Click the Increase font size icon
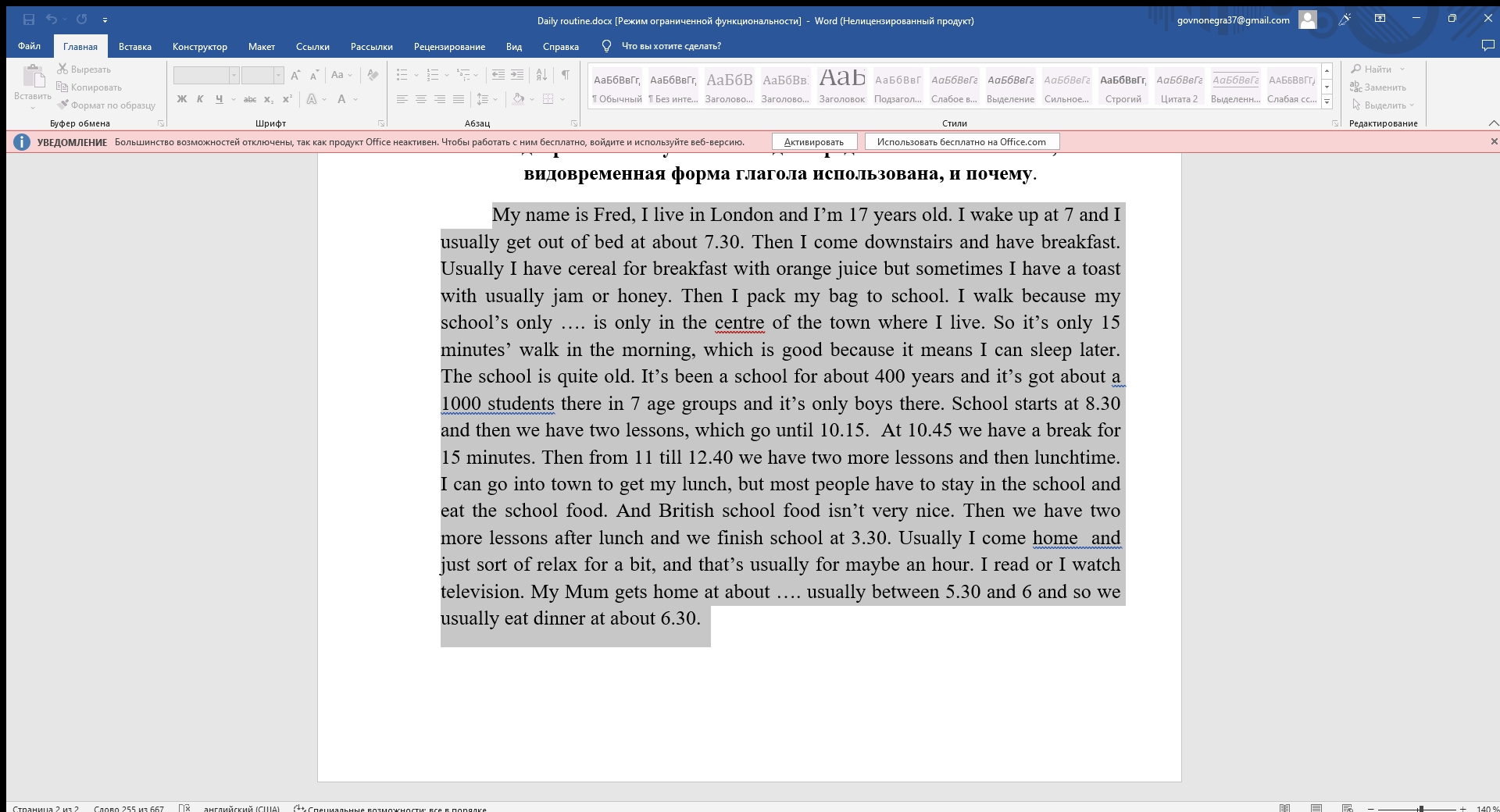Image resolution: width=1500 pixels, height=812 pixels. [295, 75]
